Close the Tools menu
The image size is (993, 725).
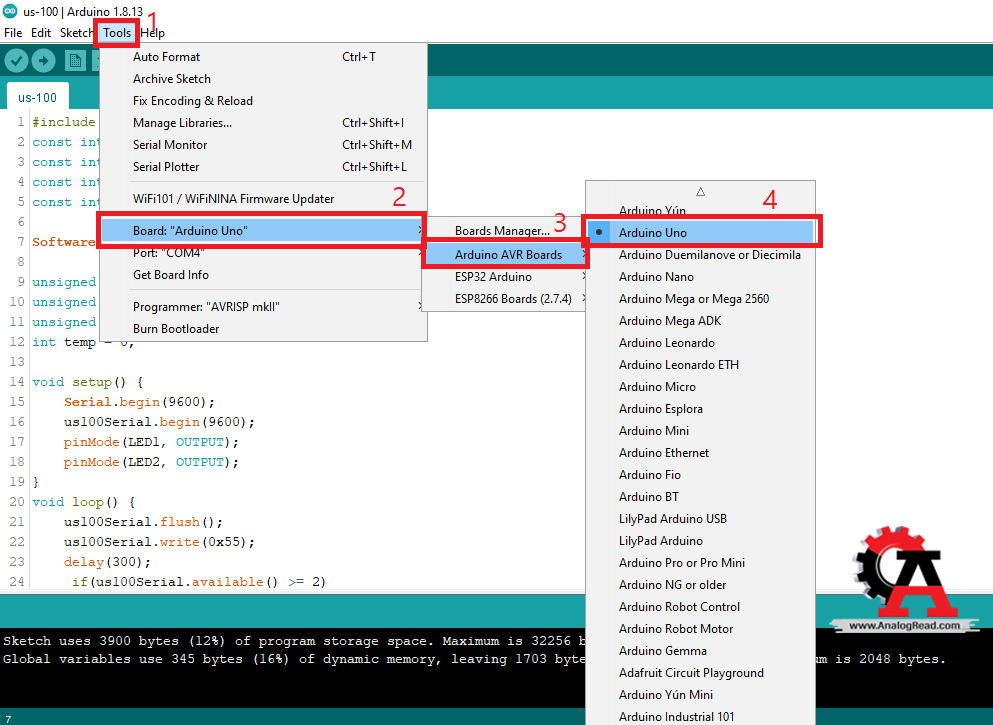(117, 33)
